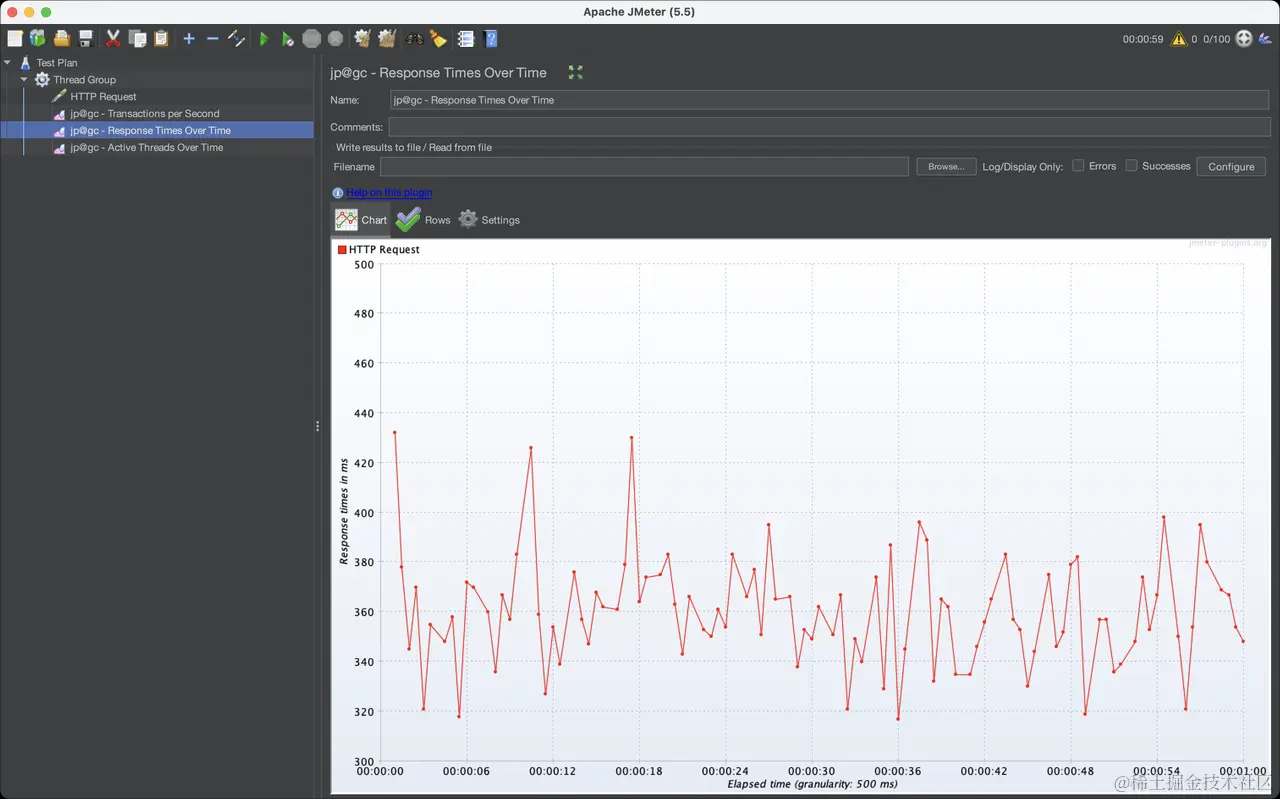Screen dimensions: 1280x799
Task: Select Thread Group in the tree
Action: (85, 80)
